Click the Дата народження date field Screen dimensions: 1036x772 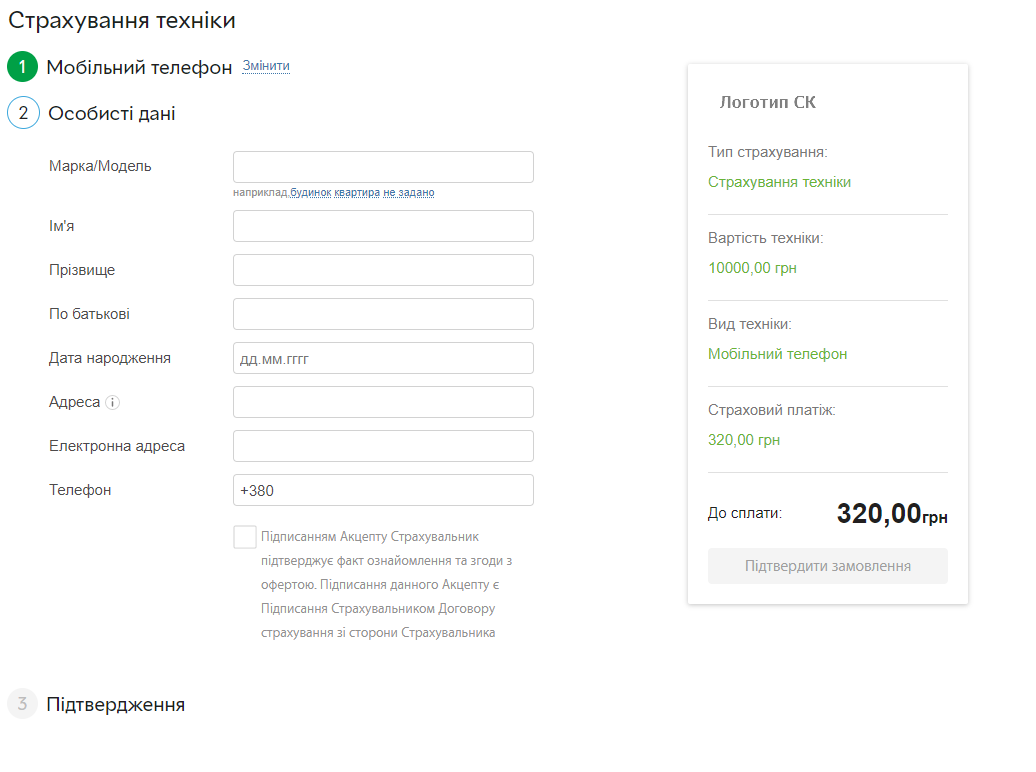[x=383, y=358]
